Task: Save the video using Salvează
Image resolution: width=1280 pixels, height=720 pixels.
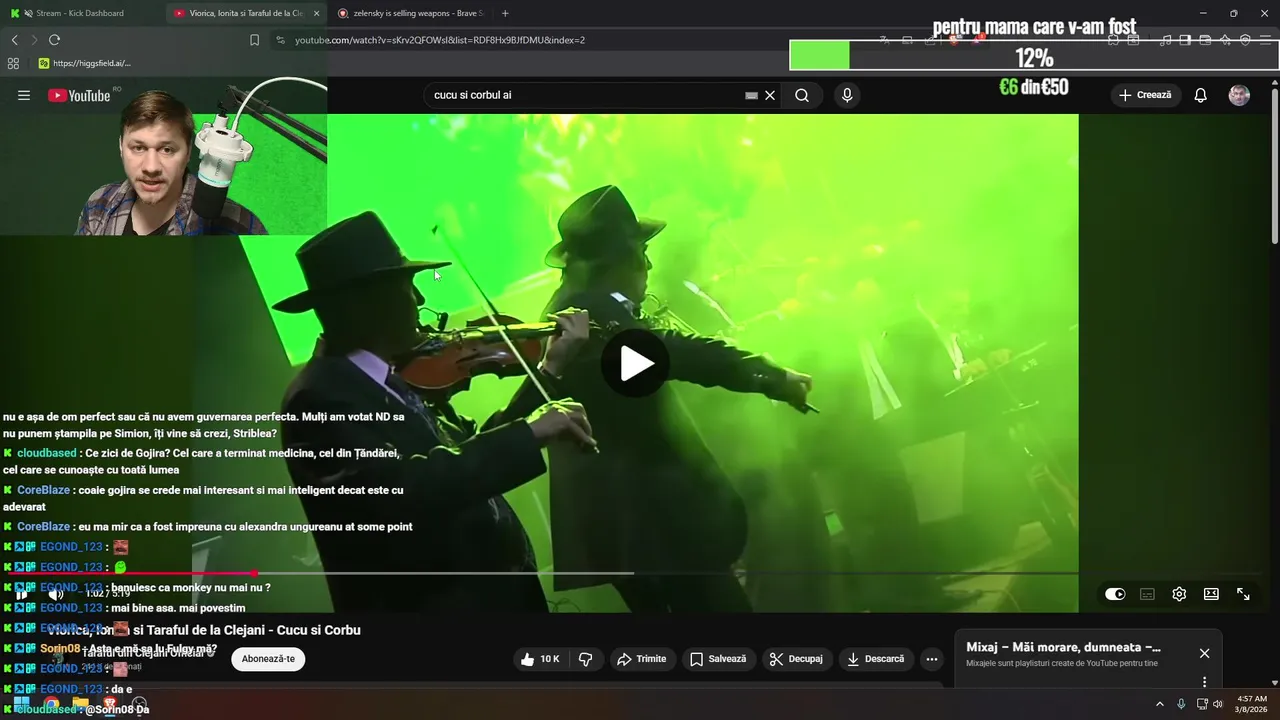Action: pos(718,659)
